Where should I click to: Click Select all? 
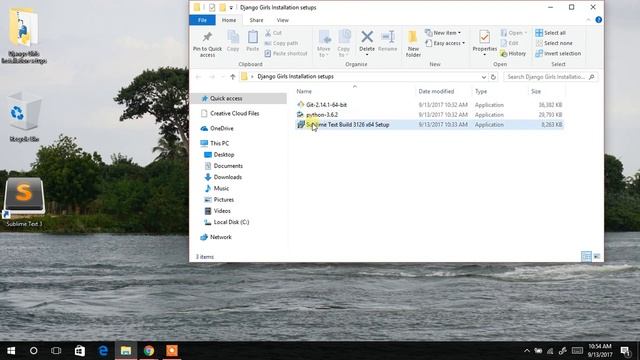(x=551, y=33)
